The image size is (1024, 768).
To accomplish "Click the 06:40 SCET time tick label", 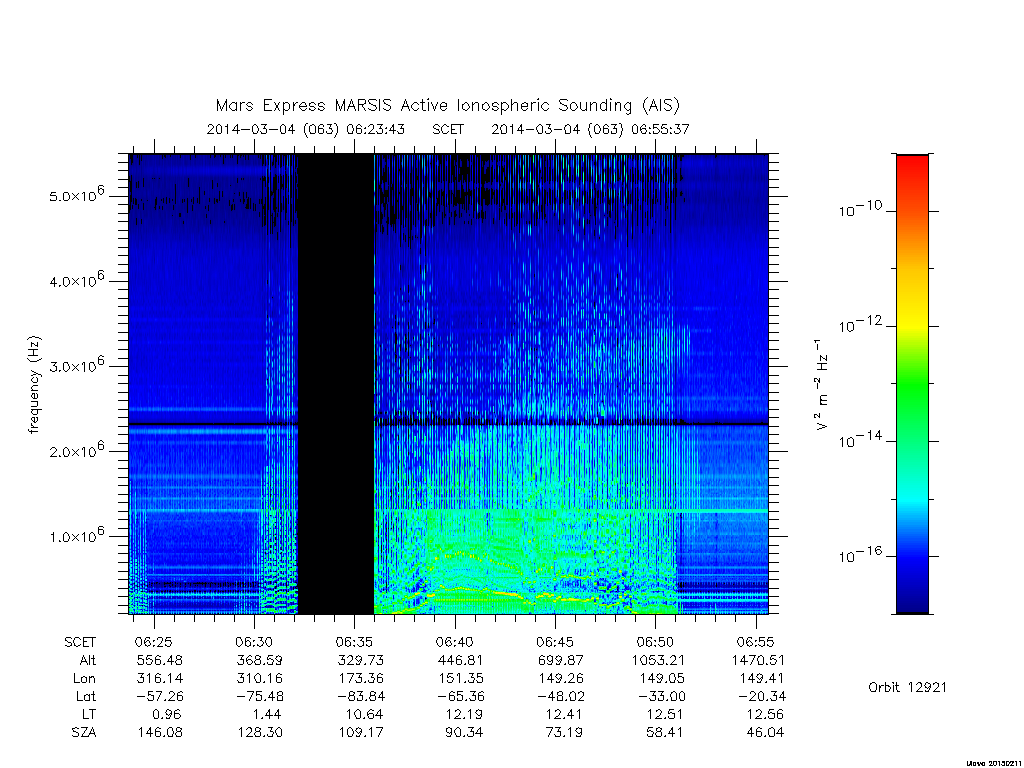I will [455, 642].
